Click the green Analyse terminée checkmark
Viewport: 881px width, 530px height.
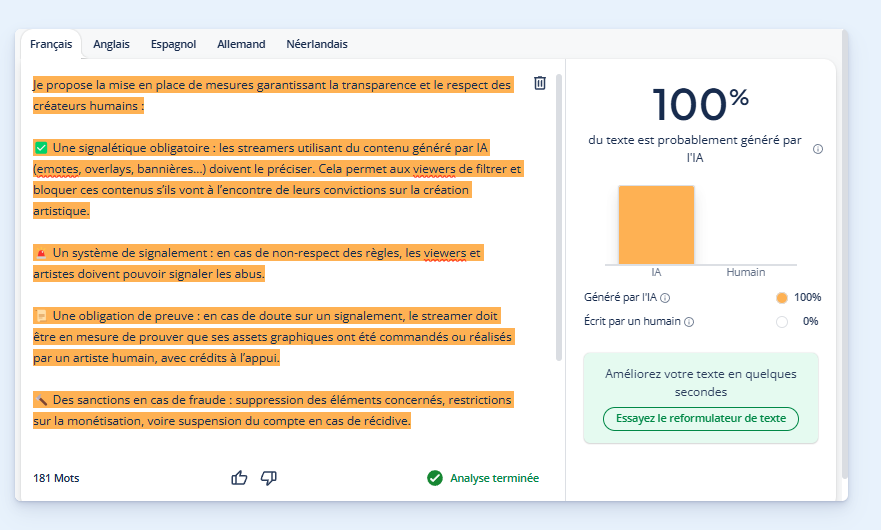(x=435, y=478)
